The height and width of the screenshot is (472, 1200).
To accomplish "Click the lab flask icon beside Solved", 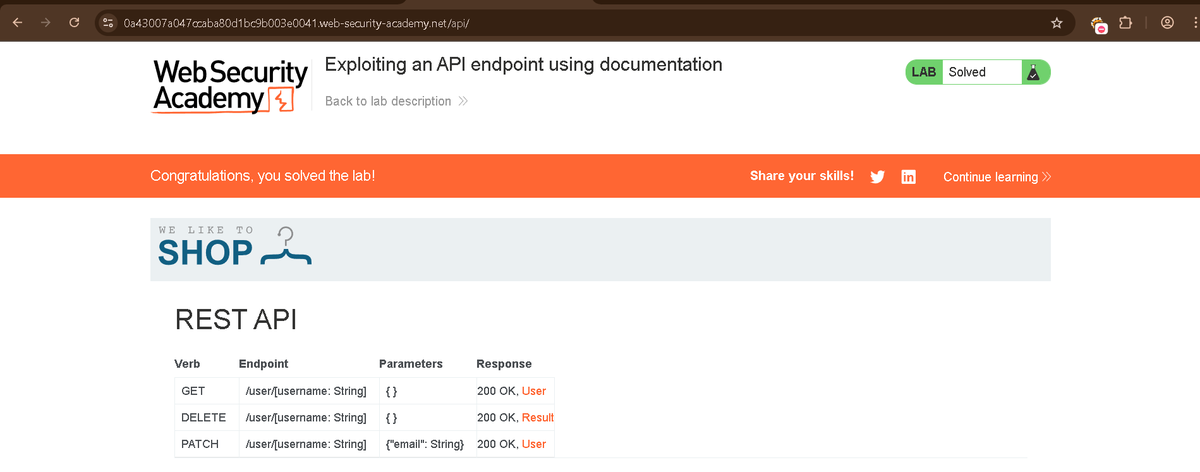I will pos(1033,72).
